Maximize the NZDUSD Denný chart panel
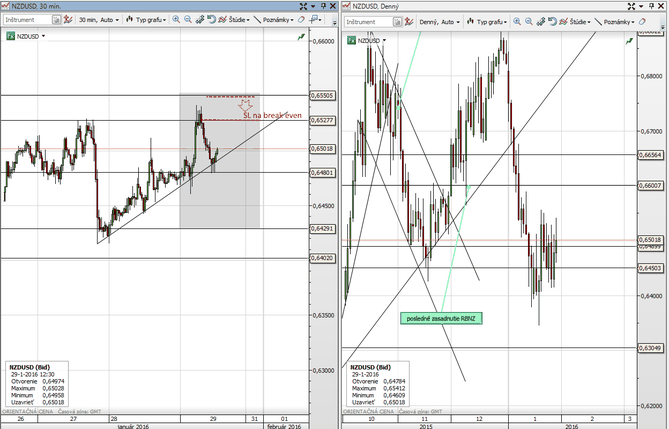Screen dimensions: 669x429 click(x=631, y=6)
